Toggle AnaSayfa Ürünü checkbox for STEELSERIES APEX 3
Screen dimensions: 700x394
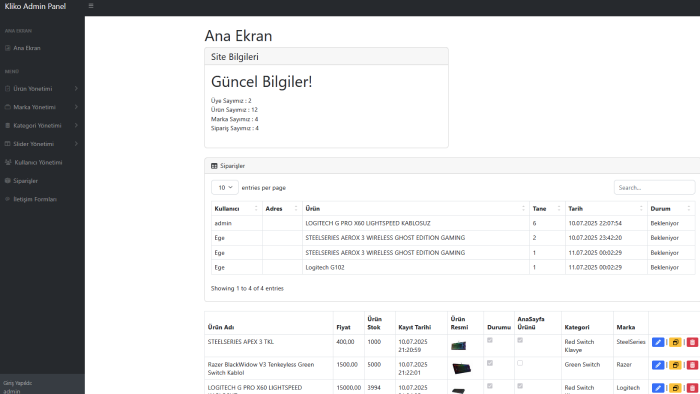pyautogui.click(x=520, y=340)
